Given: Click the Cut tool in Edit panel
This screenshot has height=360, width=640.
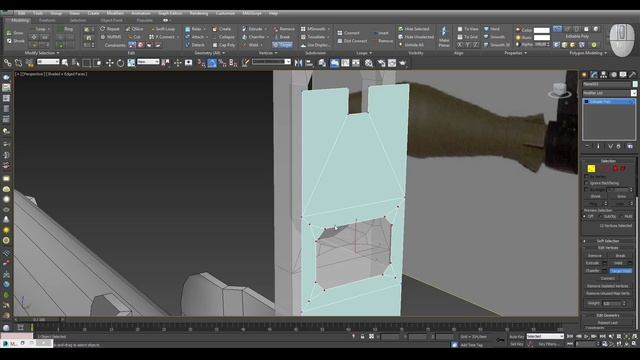Looking at the screenshot, I should (134, 37).
